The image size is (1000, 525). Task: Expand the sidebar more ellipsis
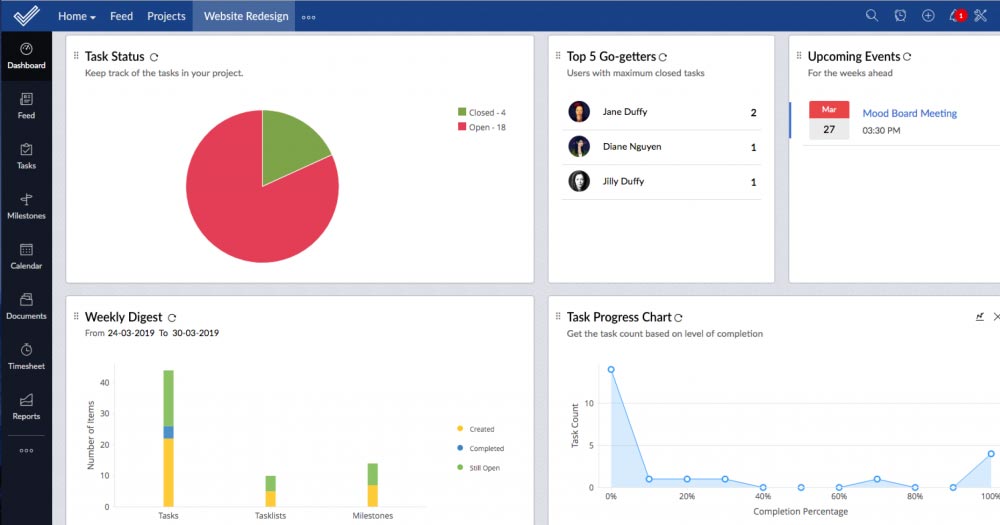26,451
